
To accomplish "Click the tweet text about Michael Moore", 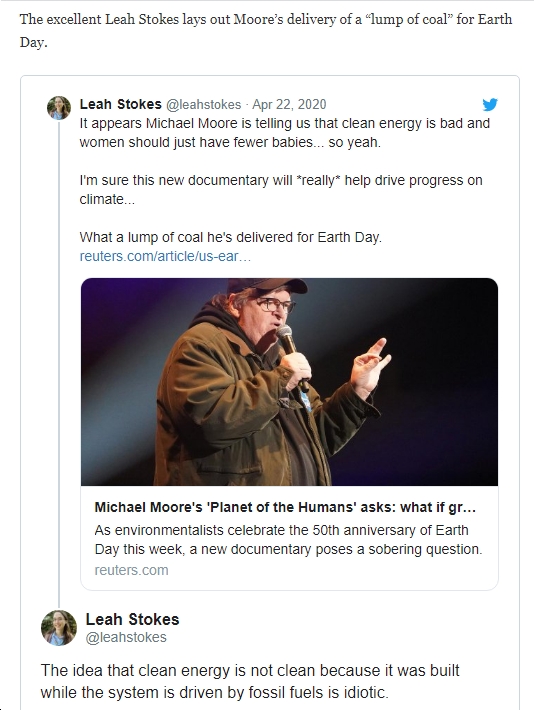I will [284, 133].
